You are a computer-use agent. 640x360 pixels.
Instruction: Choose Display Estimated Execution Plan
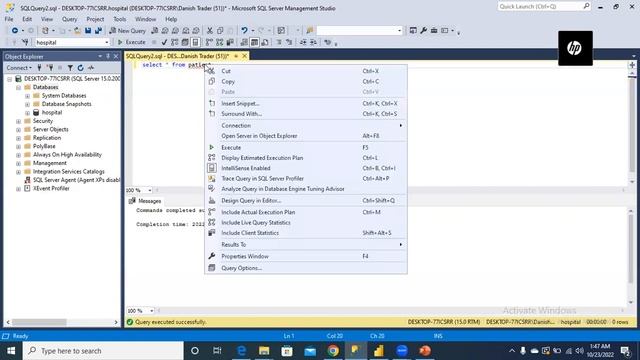click(x=306, y=158)
